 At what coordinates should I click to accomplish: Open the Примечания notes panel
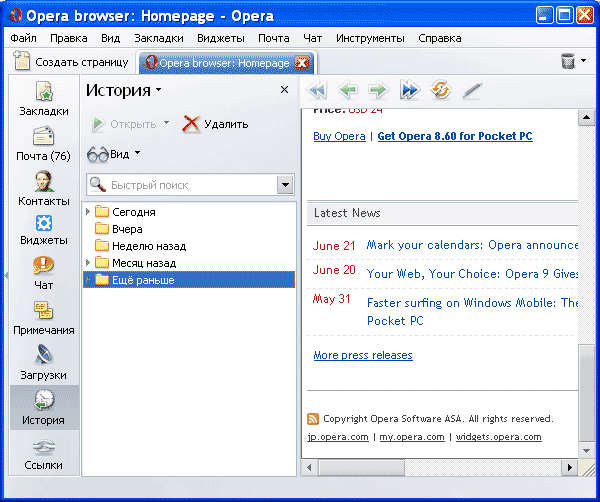point(43,318)
